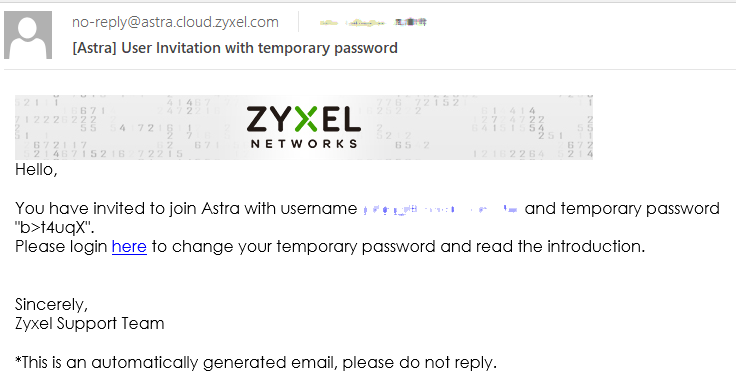Select the no-reply@astra.cloud.zyxel.com sender address
Image resolution: width=736 pixels, height=391 pixels.
point(175,22)
